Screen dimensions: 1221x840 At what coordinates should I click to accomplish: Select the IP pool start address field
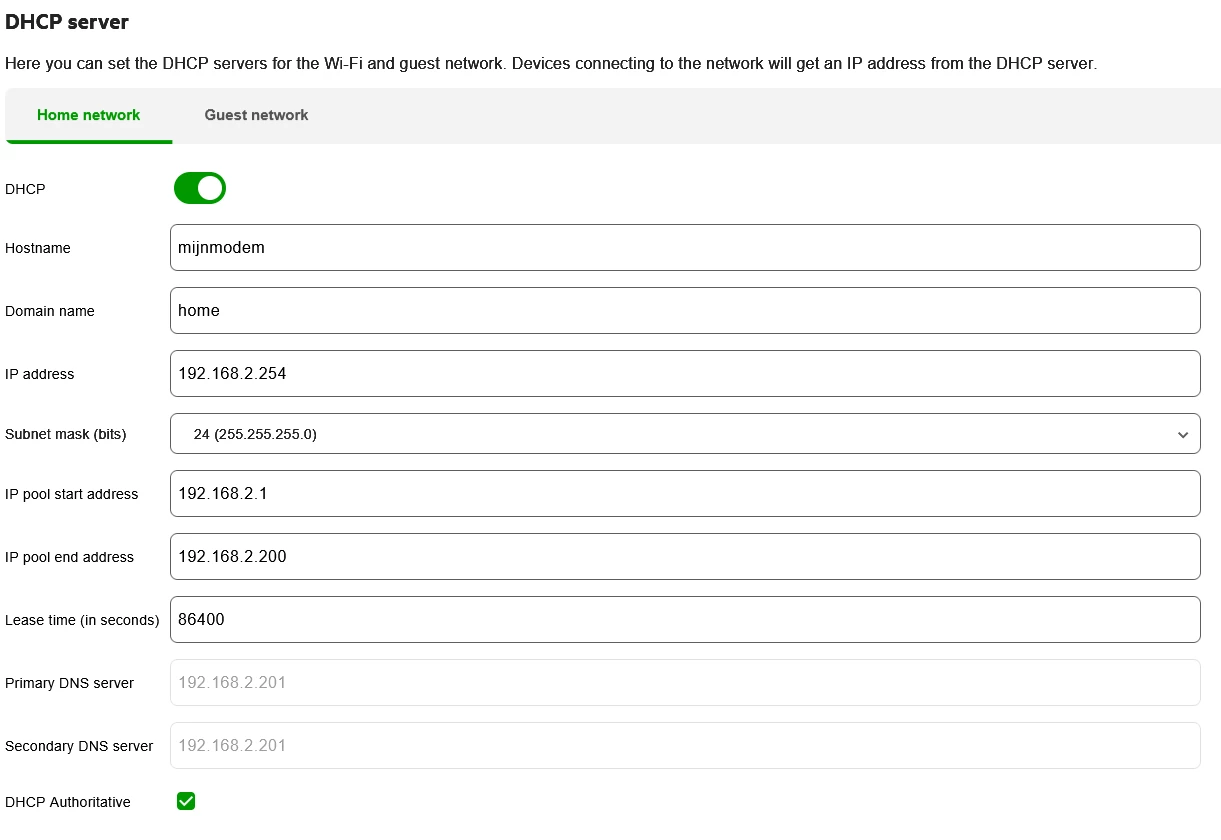pyautogui.click(x=684, y=494)
